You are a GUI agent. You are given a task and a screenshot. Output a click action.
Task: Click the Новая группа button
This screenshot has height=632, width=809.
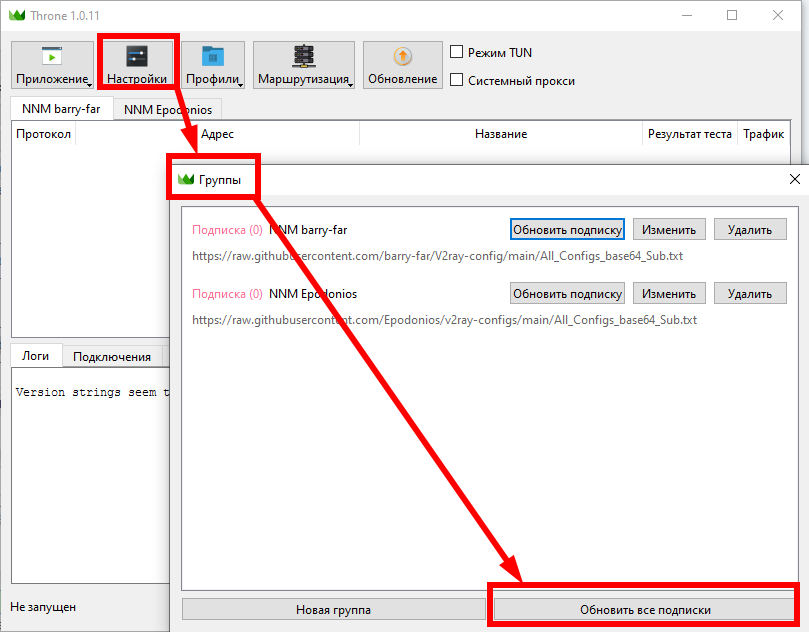(x=333, y=609)
